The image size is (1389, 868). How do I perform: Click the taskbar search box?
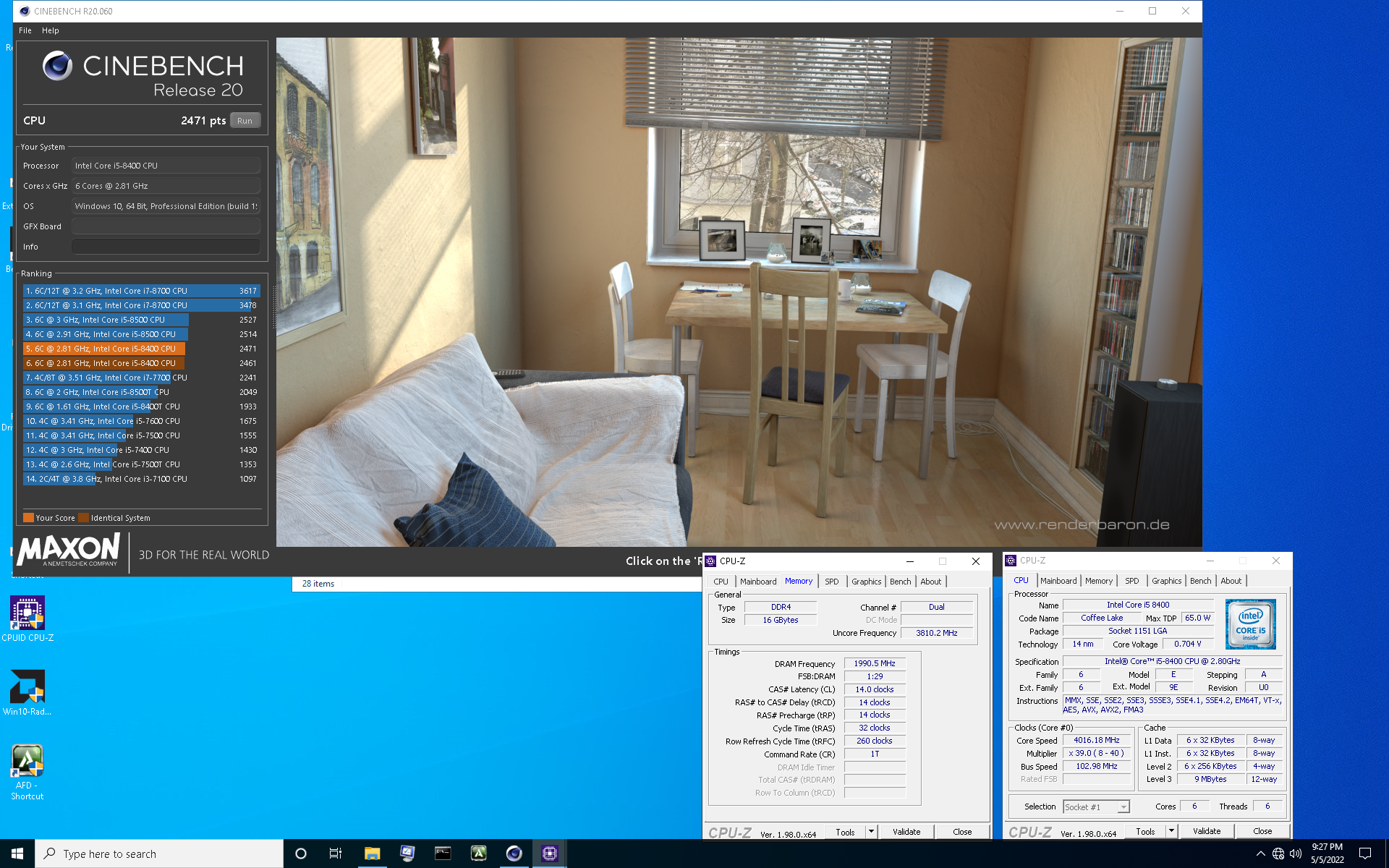(x=159, y=854)
